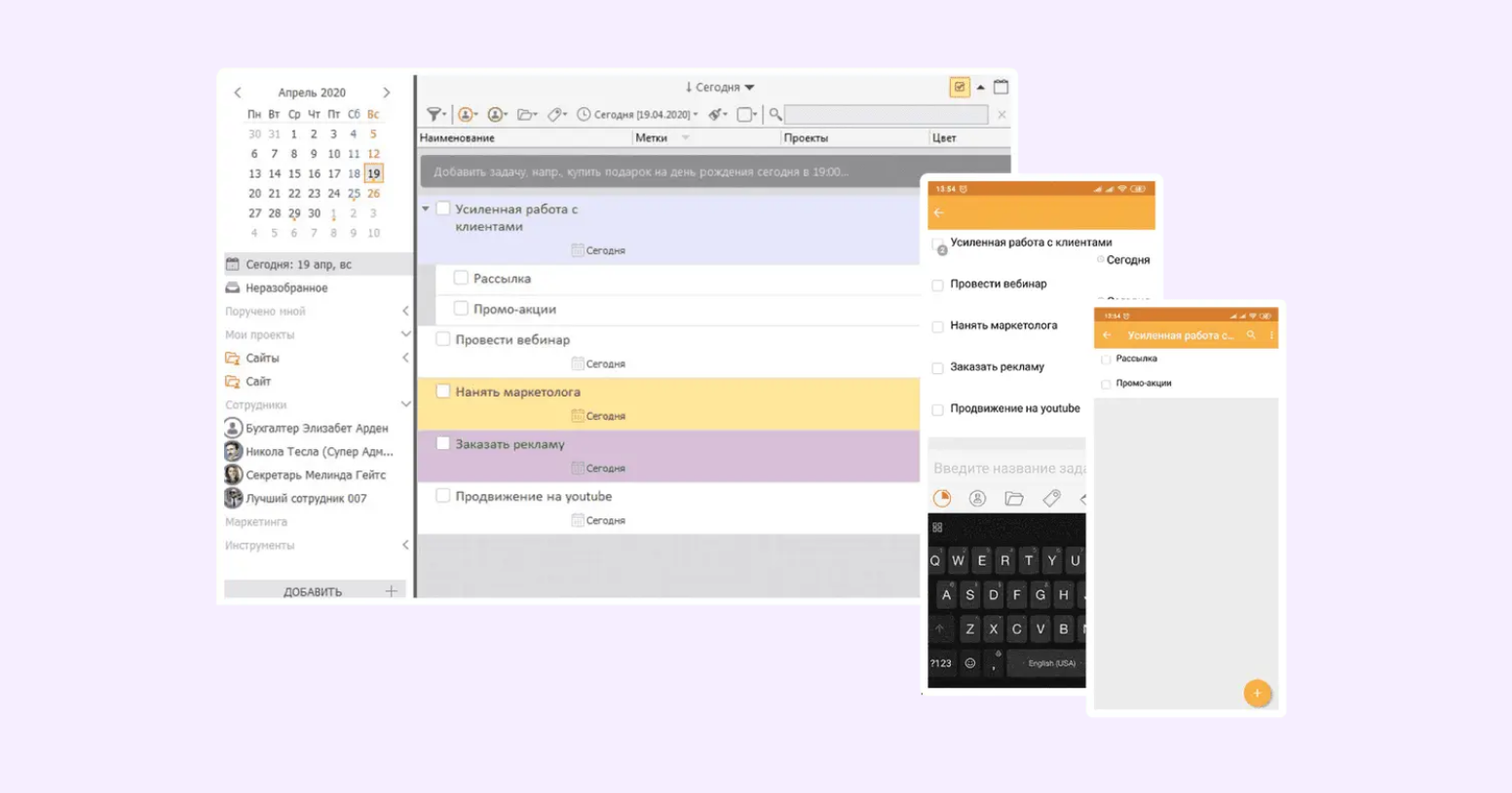The image size is (1512, 793).
Task: Tap the three-dot menu in second phone header
Action: (x=1270, y=335)
